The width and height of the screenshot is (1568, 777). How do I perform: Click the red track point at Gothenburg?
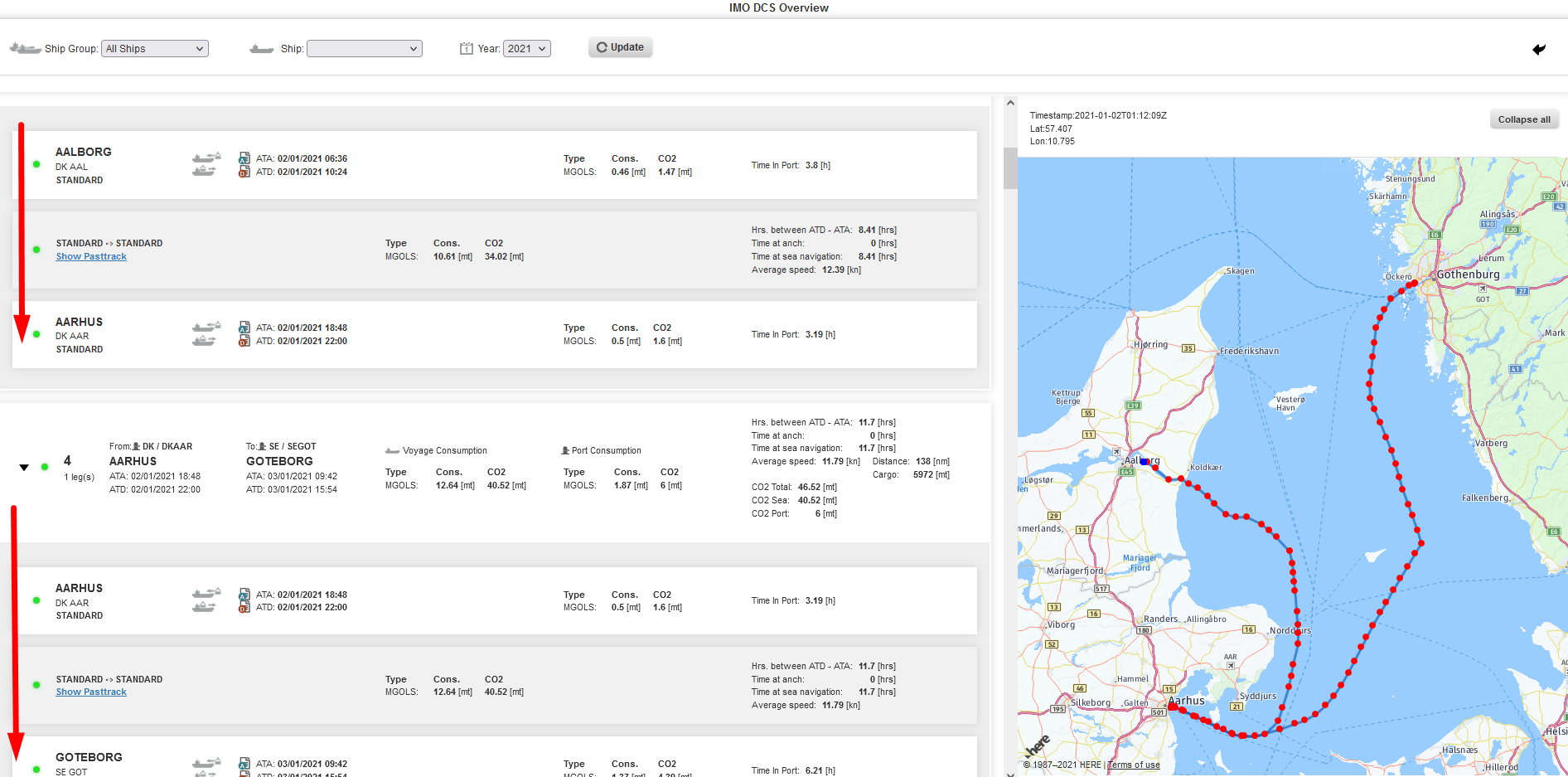tap(1414, 284)
